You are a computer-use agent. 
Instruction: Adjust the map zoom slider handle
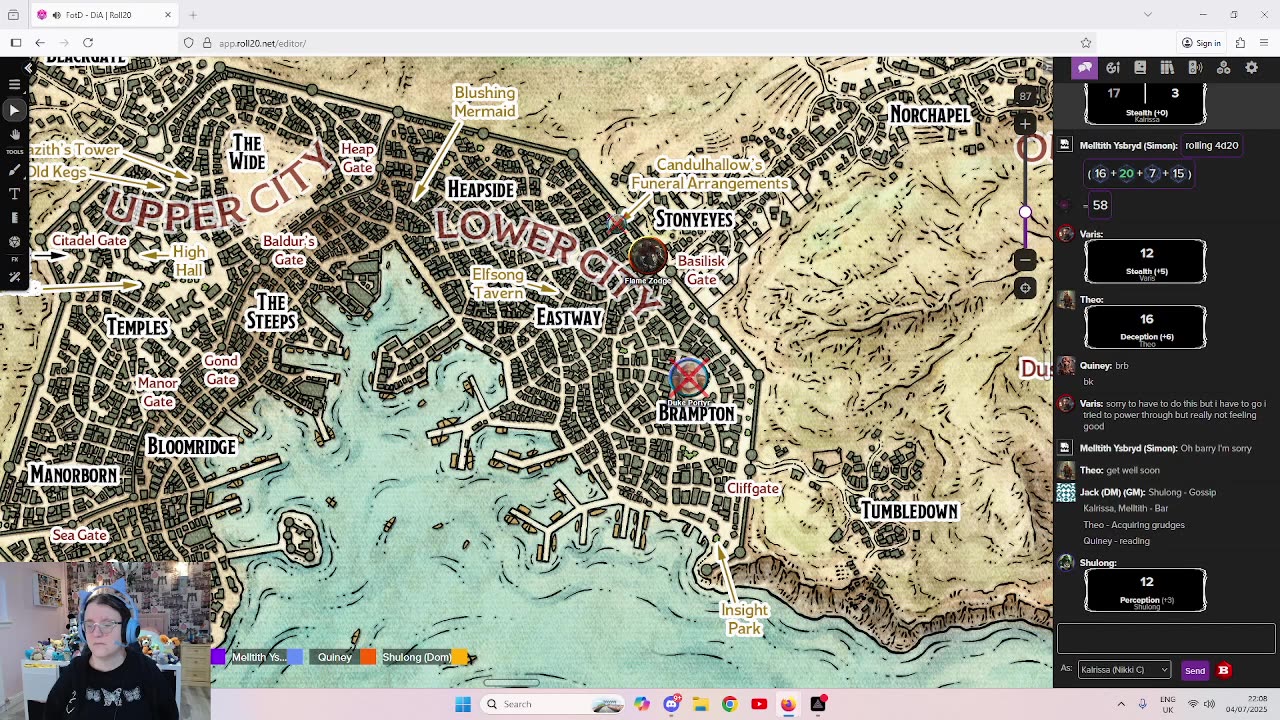point(1025,212)
